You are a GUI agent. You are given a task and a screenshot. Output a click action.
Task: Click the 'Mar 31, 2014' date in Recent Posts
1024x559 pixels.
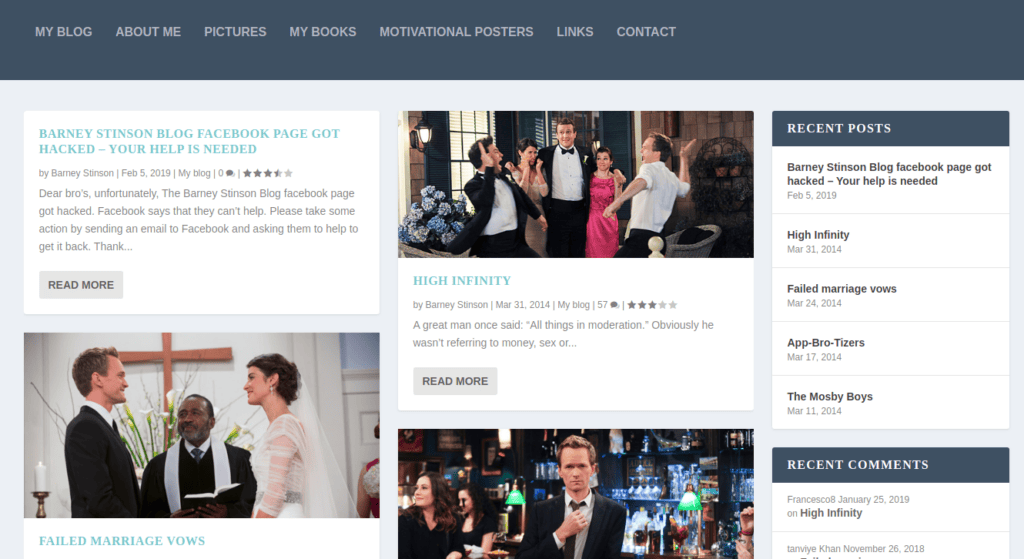point(814,249)
